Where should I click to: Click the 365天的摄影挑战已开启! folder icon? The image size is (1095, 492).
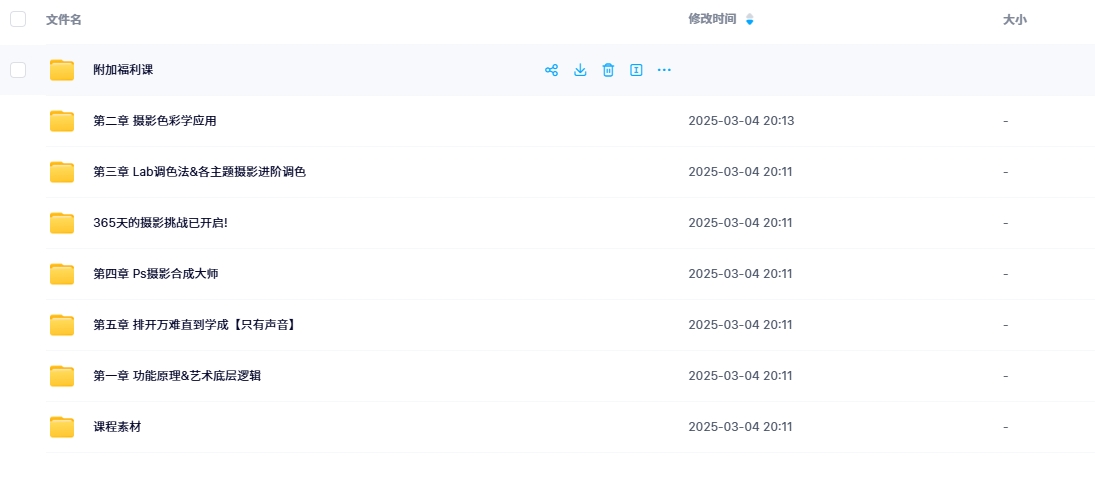62,223
